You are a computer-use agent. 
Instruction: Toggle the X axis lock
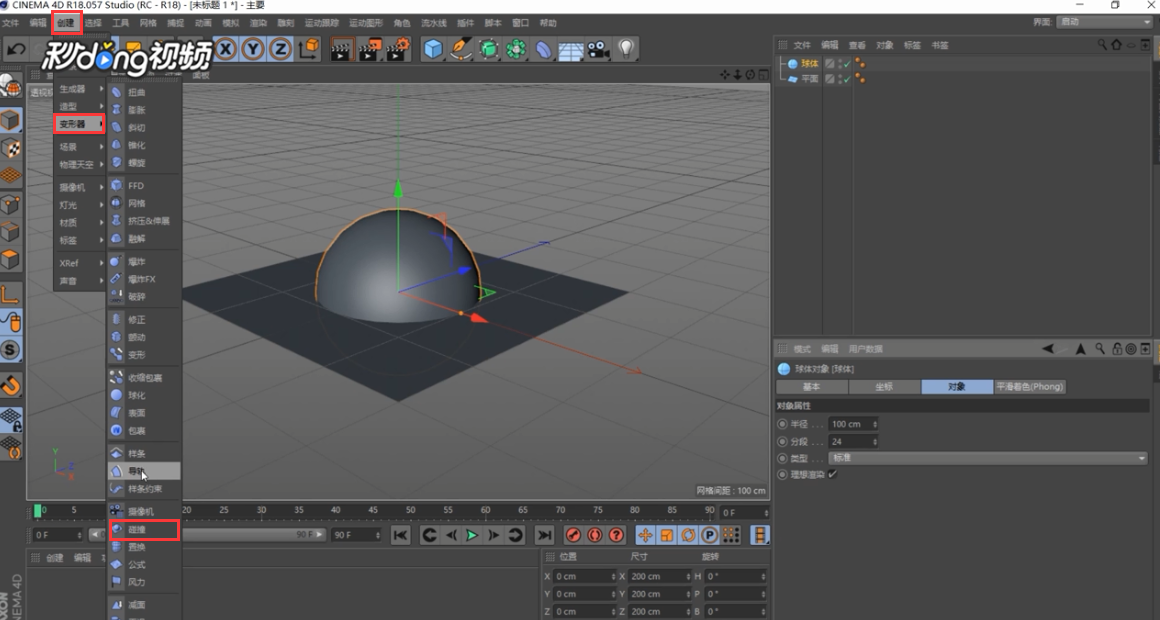226,48
